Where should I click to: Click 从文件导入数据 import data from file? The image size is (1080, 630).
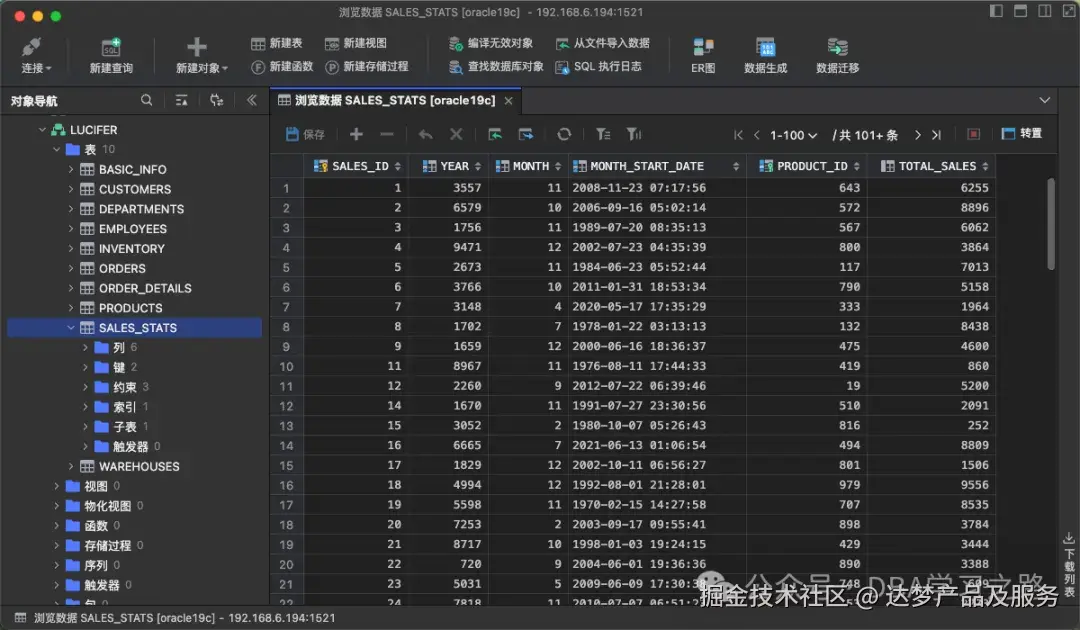coord(602,43)
